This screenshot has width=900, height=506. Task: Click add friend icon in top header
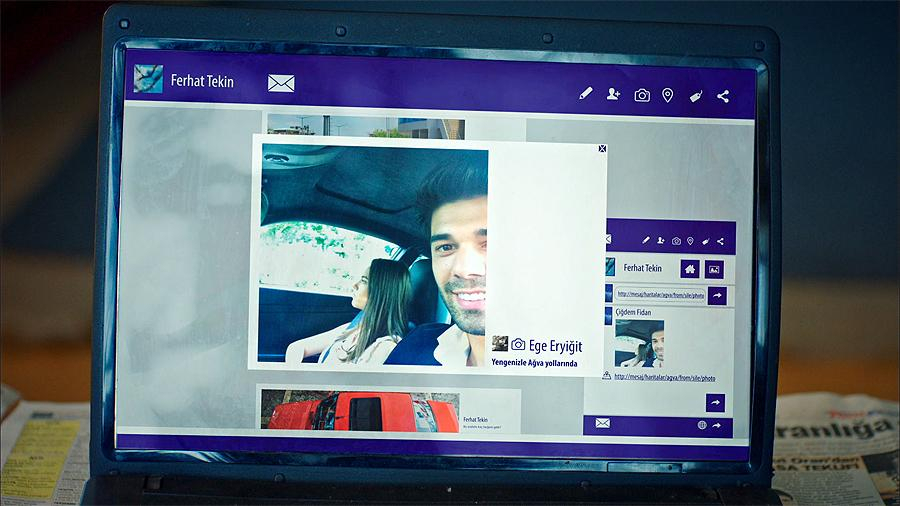(x=613, y=94)
